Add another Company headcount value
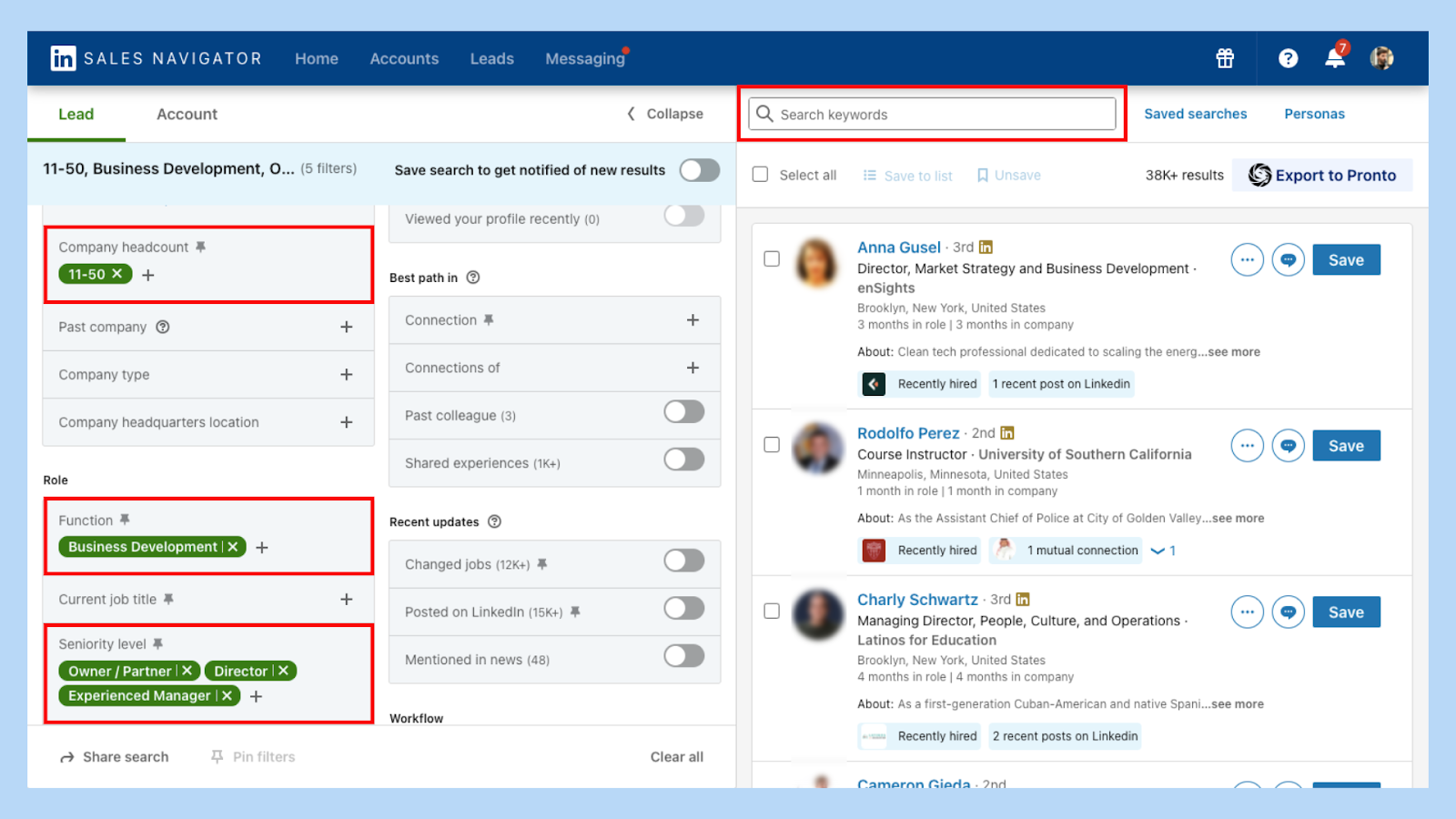Screen dimensions: 1456x819 (148, 275)
